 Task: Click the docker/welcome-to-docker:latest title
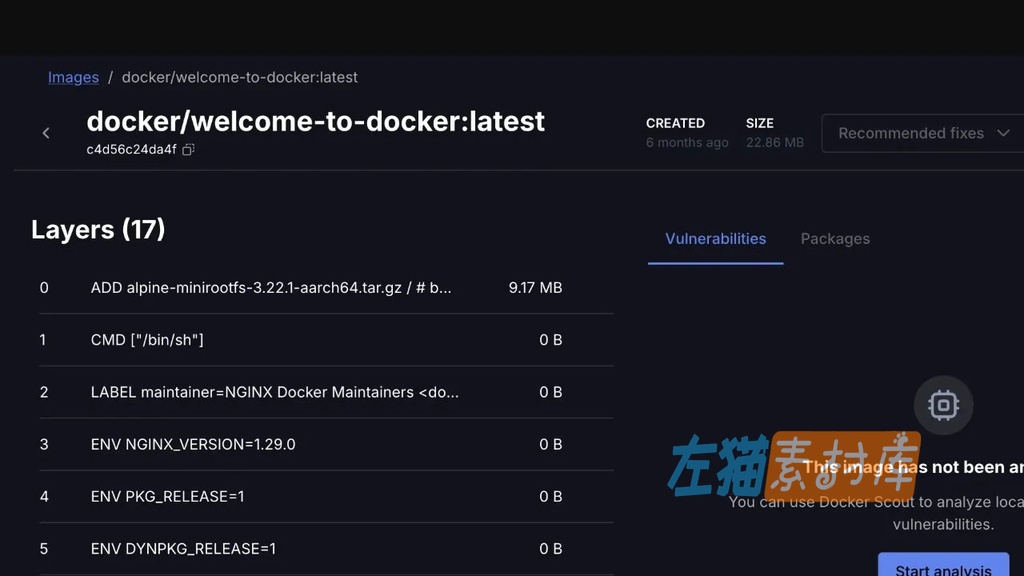315,121
